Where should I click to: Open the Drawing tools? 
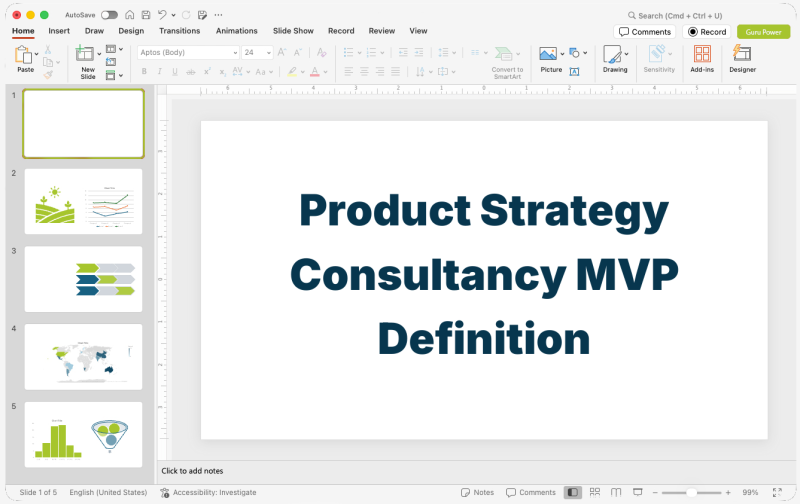click(x=615, y=59)
